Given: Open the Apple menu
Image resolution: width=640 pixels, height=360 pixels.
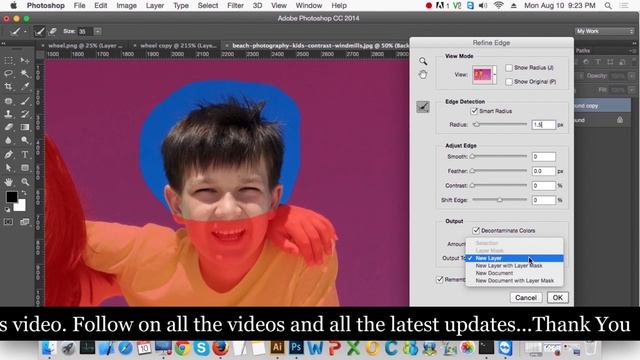Looking at the screenshot, I should point(13,6).
